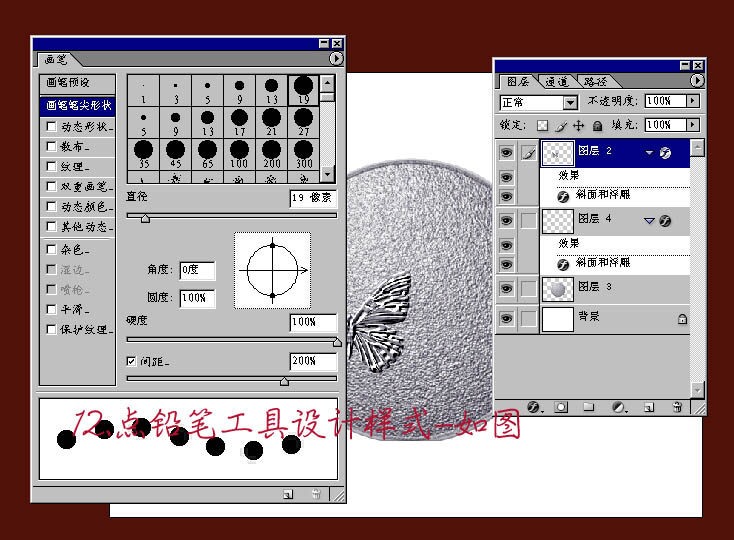
Task: Select the 图层 tab
Action: point(518,81)
